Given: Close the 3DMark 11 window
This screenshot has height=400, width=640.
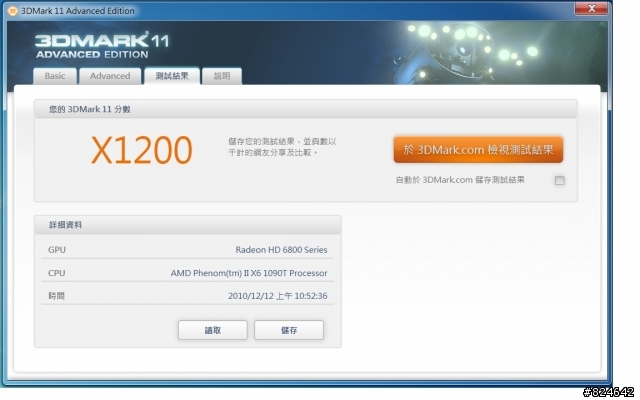Looking at the screenshot, I should pyautogui.click(x=591, y=8).
